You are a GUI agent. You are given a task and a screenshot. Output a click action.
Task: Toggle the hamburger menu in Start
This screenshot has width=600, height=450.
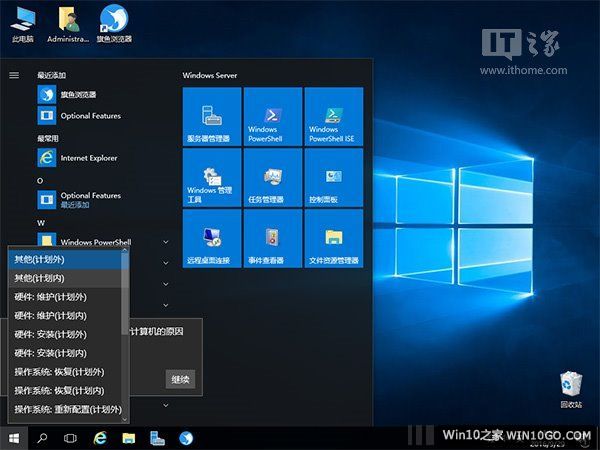pos(14,74)
